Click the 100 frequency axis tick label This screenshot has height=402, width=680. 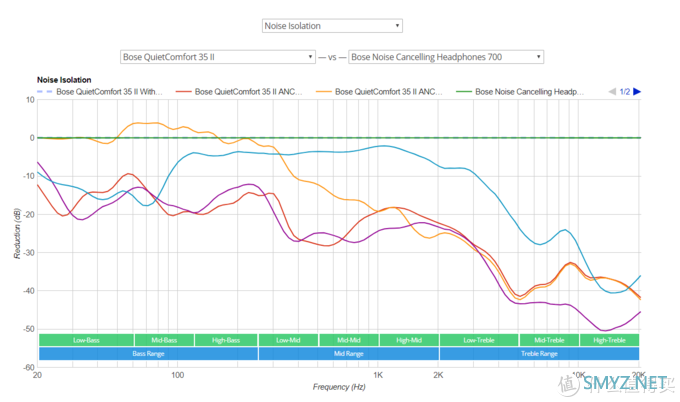pyautogui.click(x=177, y=375)
